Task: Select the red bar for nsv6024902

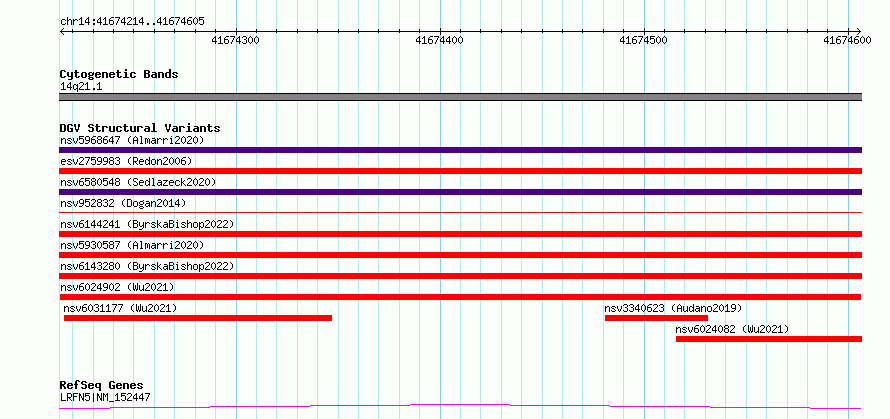Action: (x=460, y=297)
